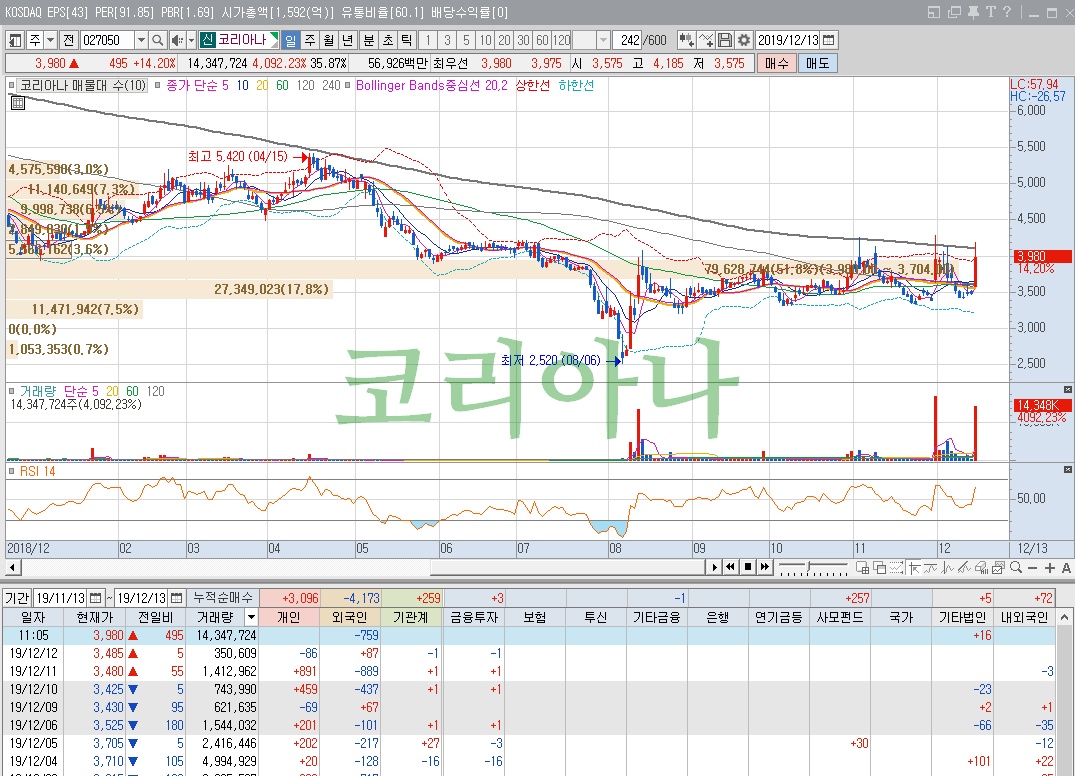The image size is (1075, 776).
Task: Toggle Bollinger Bands indicator box
Action: pos(348,86)
